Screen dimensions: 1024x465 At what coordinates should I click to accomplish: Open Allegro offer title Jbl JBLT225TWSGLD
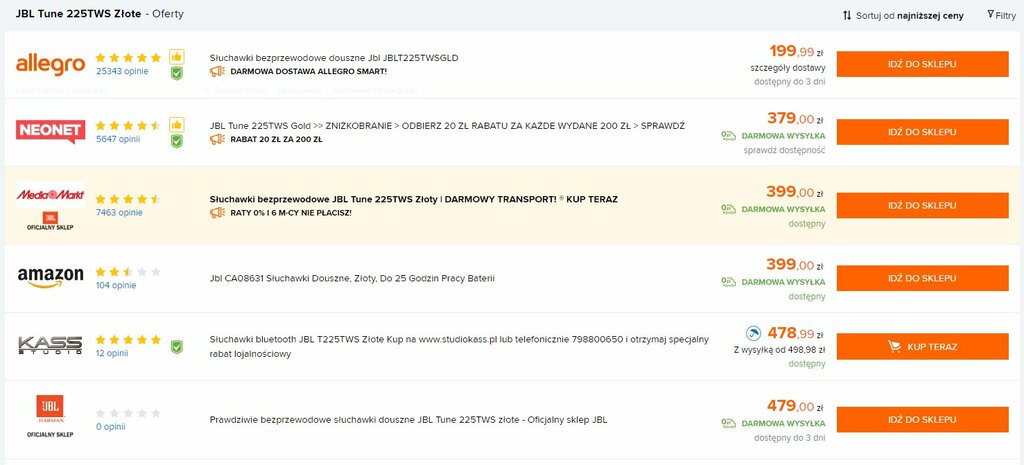coord(334,57)
